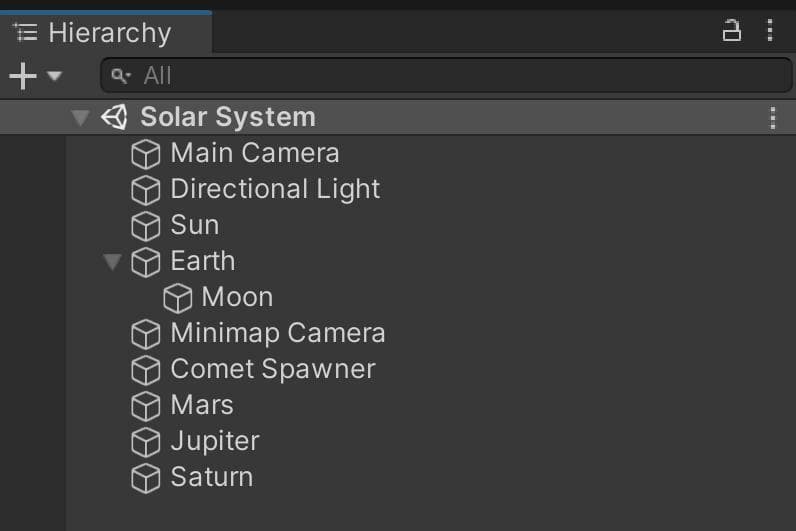Open the create dropdown arrow beside plus
Viewport: 796px width, 531px height.
click(54, 77)
